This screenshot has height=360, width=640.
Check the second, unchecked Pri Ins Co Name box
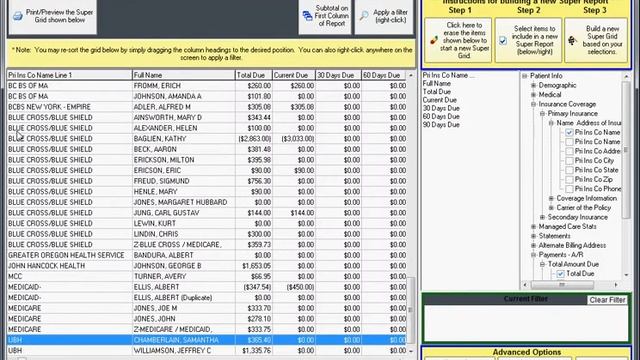click(x=569, y=142)
